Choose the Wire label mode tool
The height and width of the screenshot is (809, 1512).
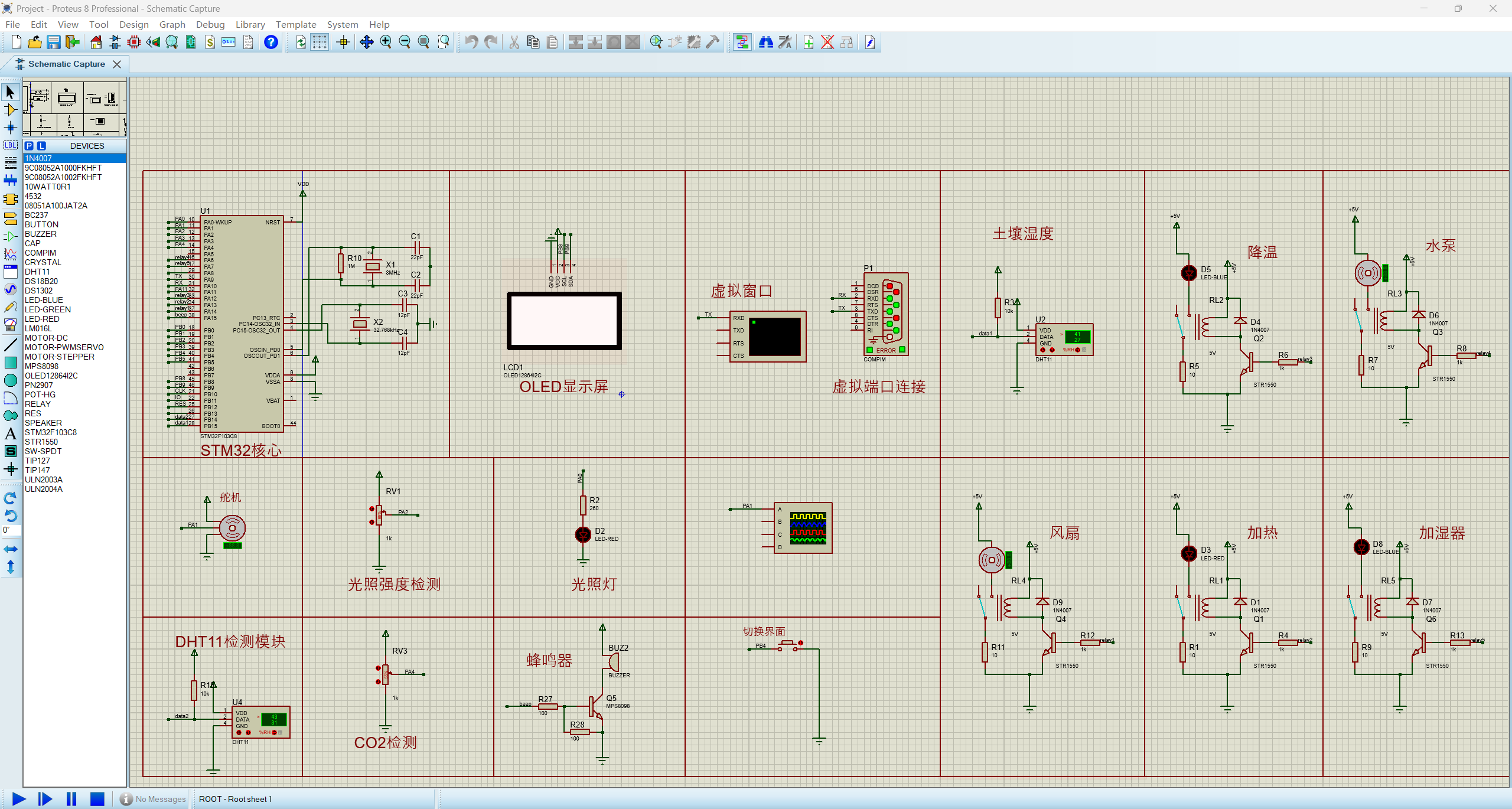pos(10,145)
